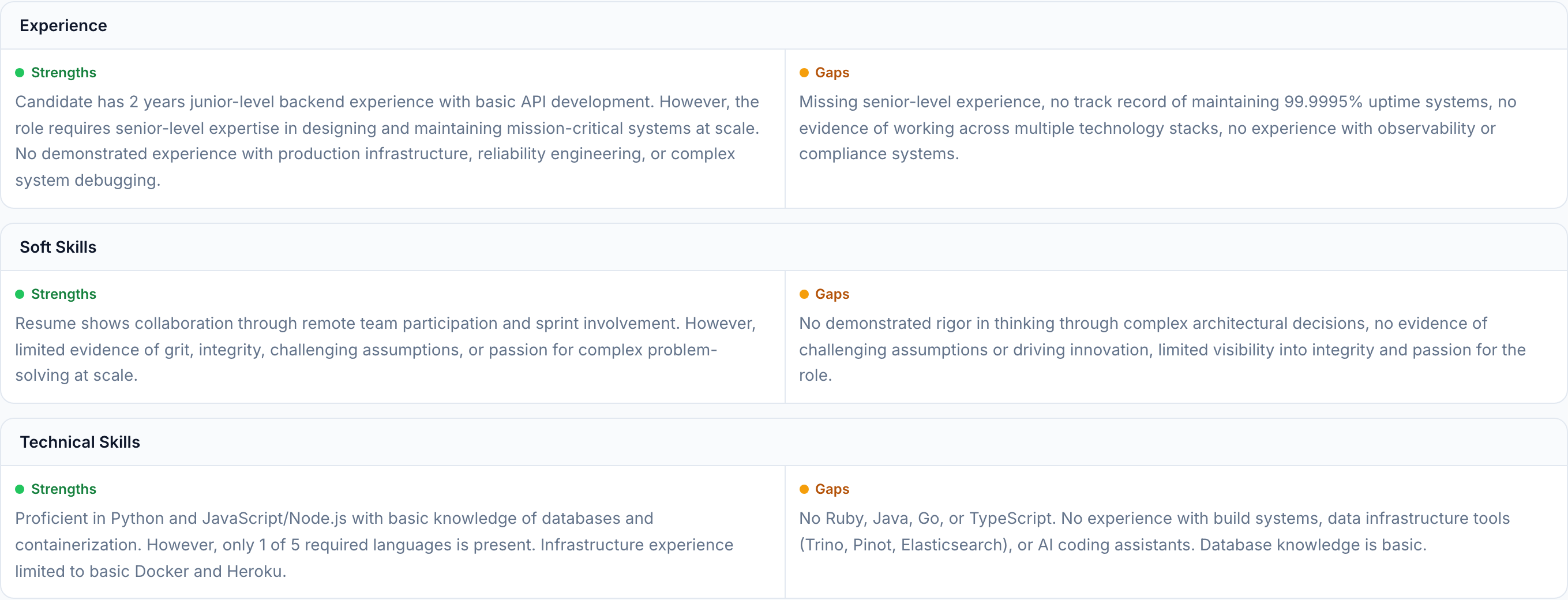The image size is (1568, 600).
Task: Click the paragraph about 2 years junior-level backend experience
Action: coord(387,141)
